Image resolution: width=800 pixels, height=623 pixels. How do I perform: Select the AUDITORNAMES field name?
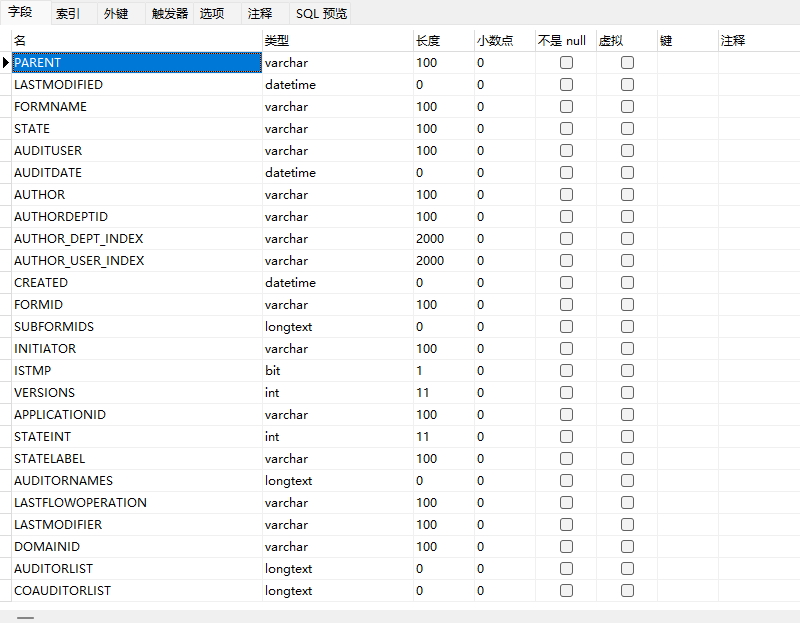pyautogui.click(x=137, y=481)
